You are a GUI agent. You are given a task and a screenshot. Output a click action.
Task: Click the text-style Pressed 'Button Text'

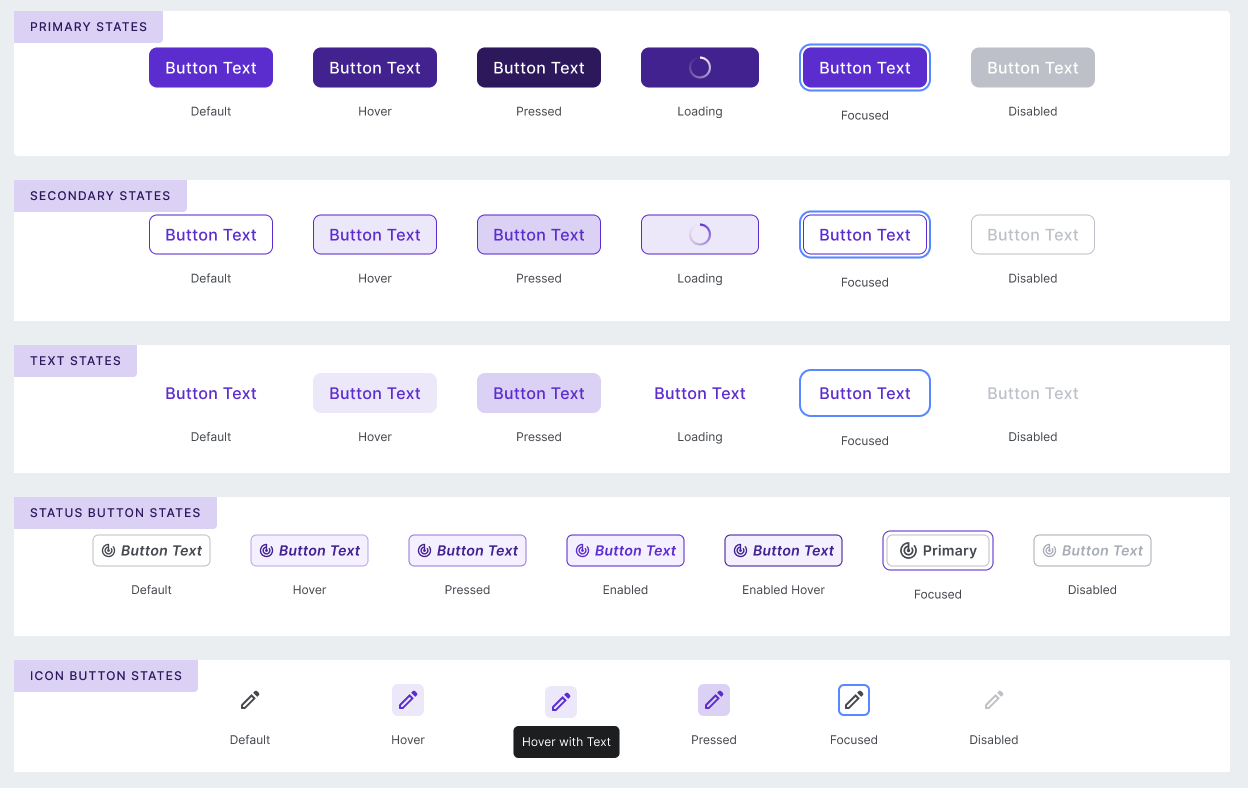click(x=539, y=393)
